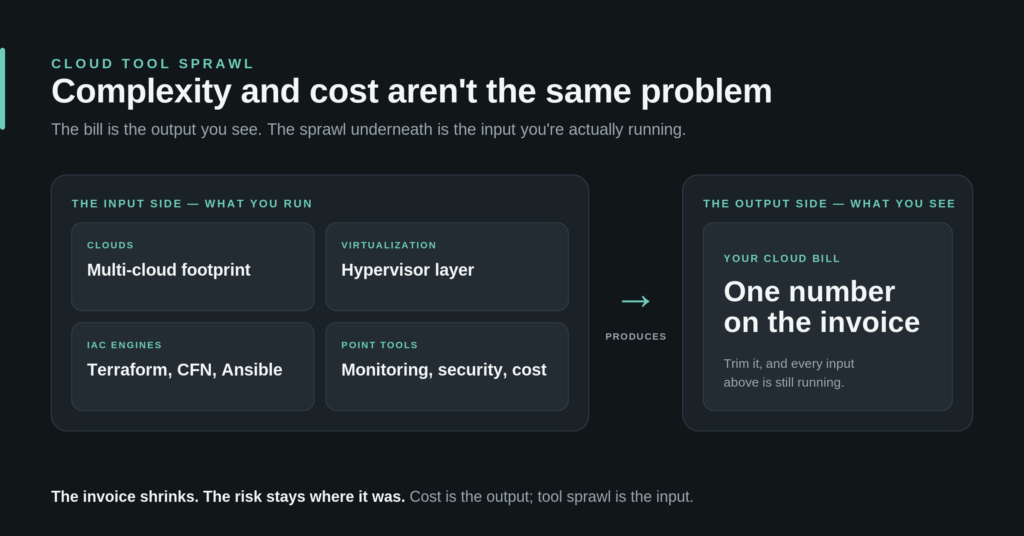Select the input side panel heading
Screen dimensions: 1024x536
pos(192,204)
